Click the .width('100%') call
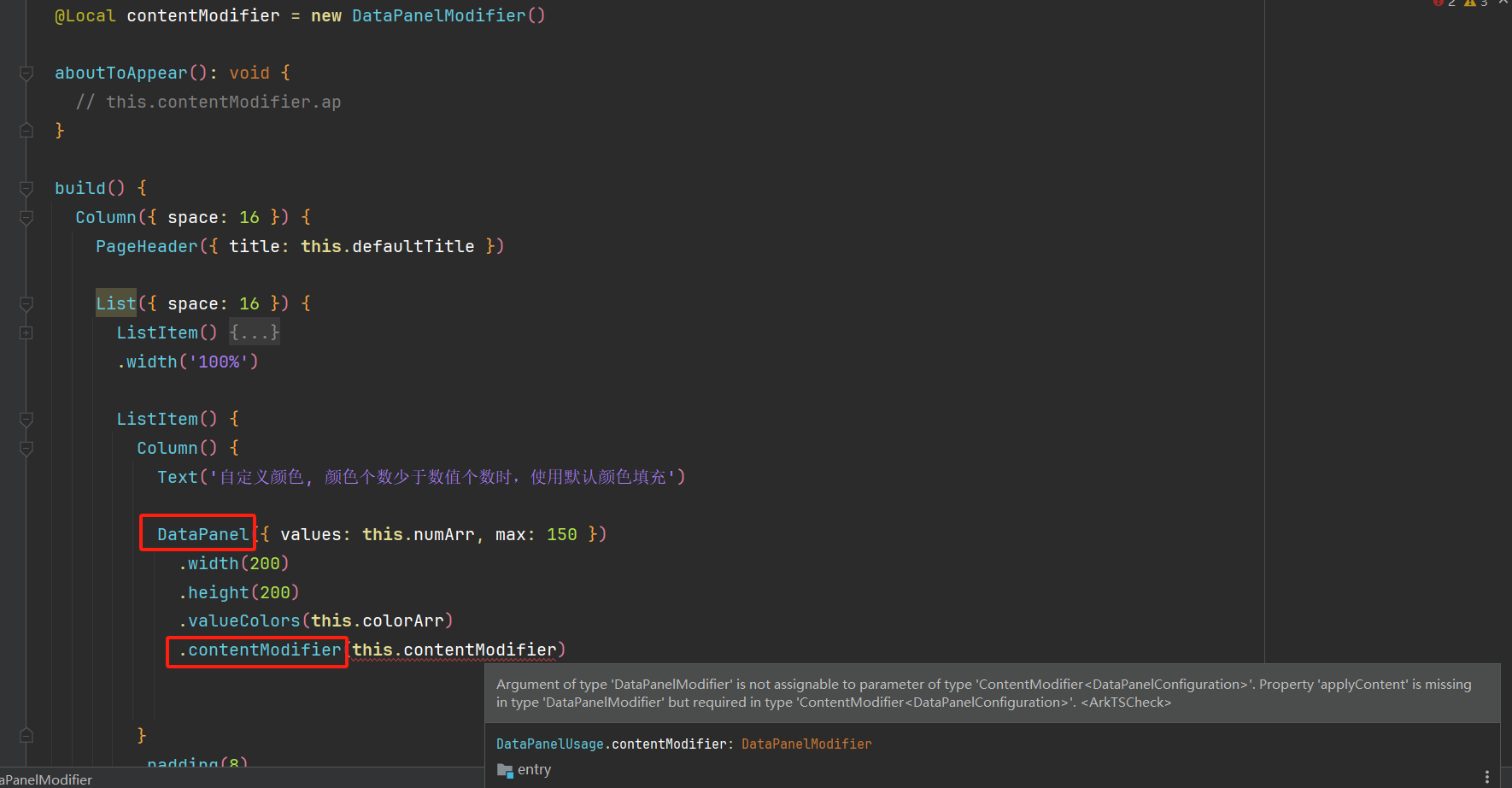The width and height of the screenshot is (1512, 788). tap(188, 362)
